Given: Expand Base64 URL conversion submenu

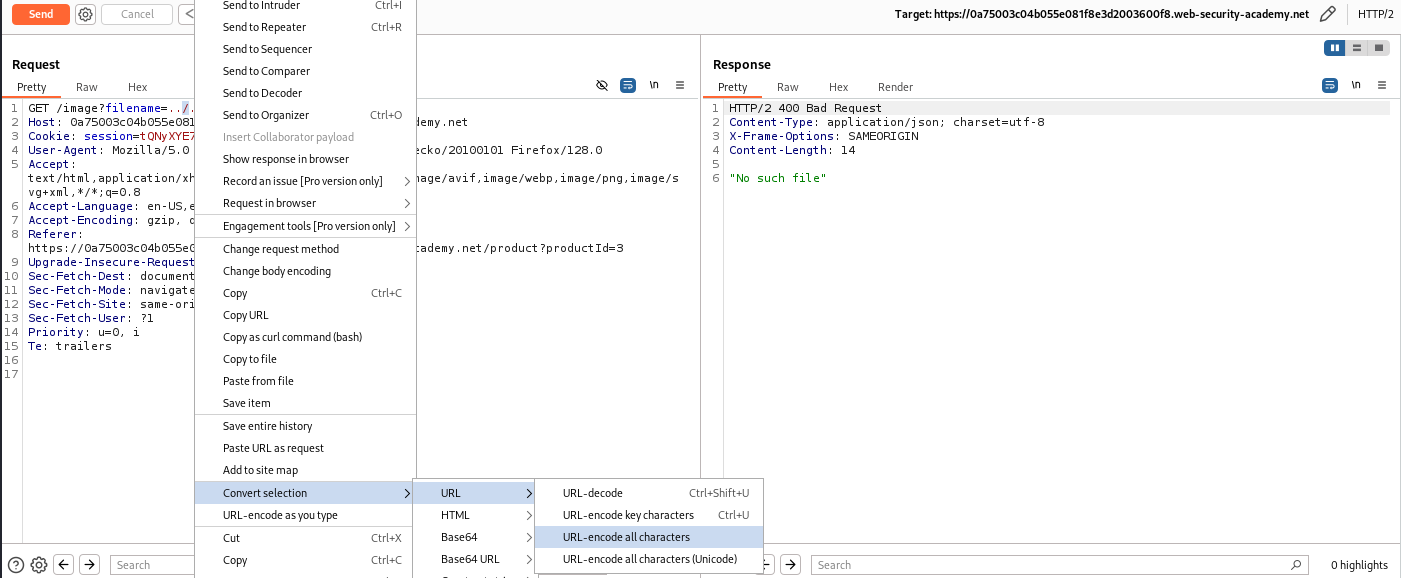Looking at the screenshot, I should pos(474,559).
